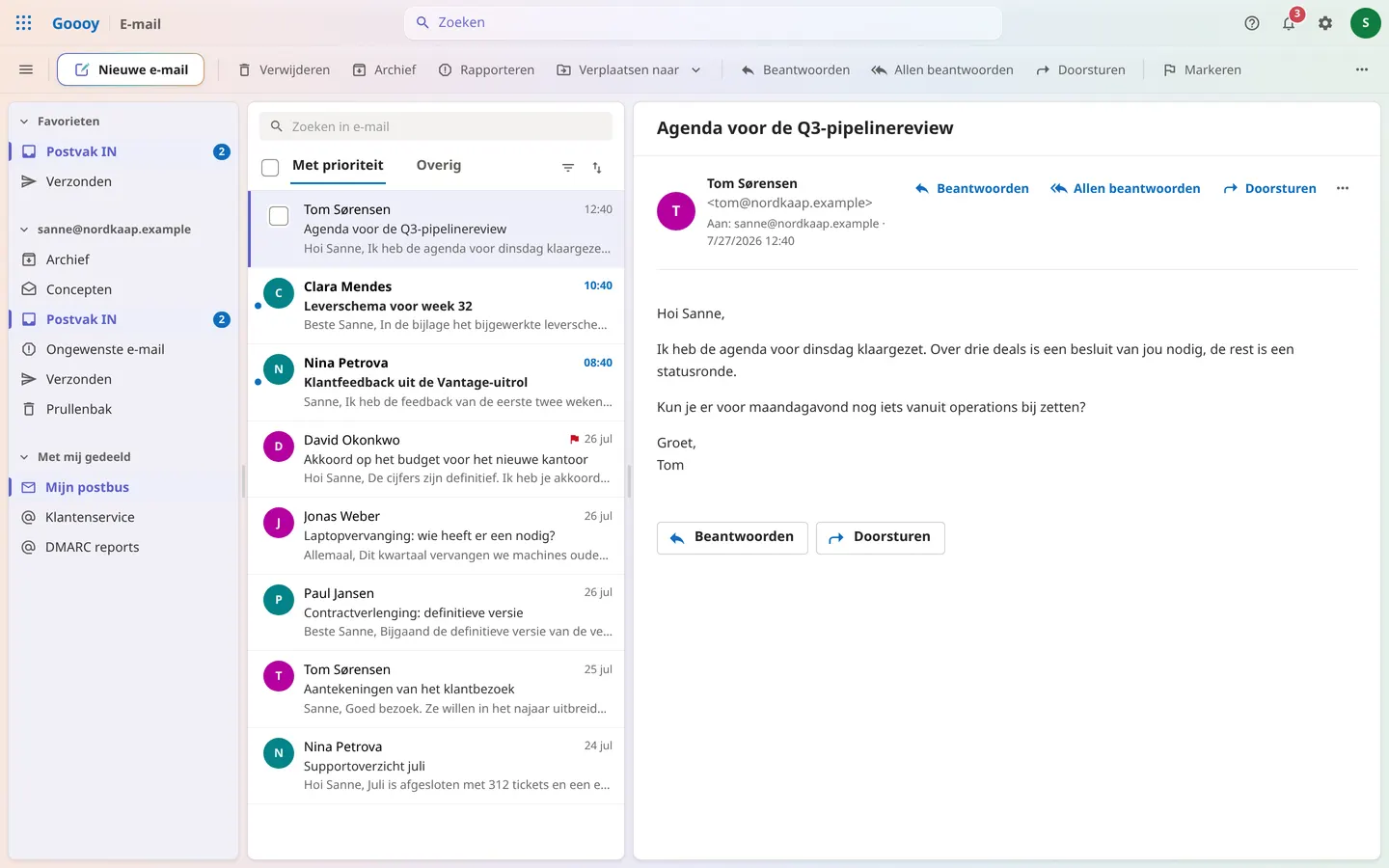Open the account avatar S
This screenshot has width=1389, height=868.
click(1365, 23)
